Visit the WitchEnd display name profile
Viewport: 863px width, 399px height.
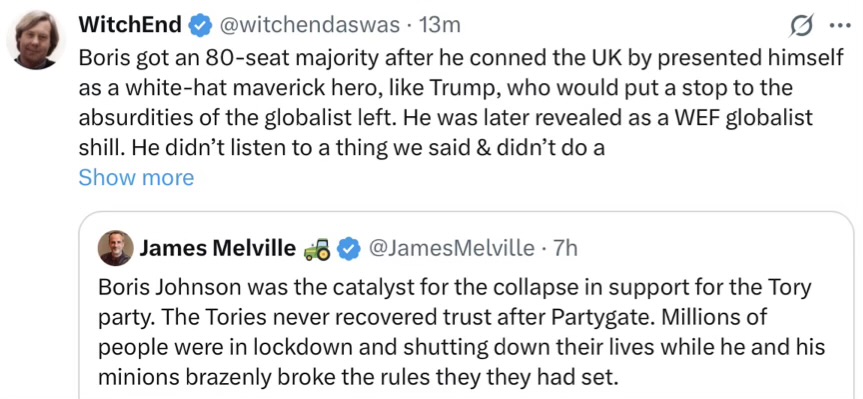click(x=130, y=25)
